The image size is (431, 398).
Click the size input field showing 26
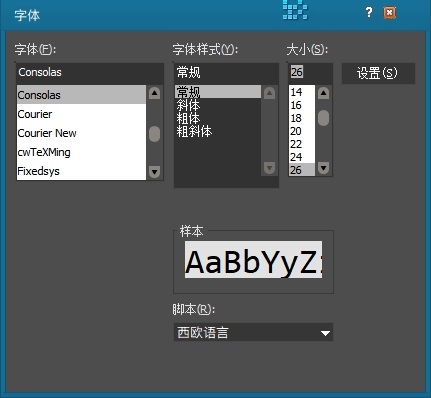(310, 72)
